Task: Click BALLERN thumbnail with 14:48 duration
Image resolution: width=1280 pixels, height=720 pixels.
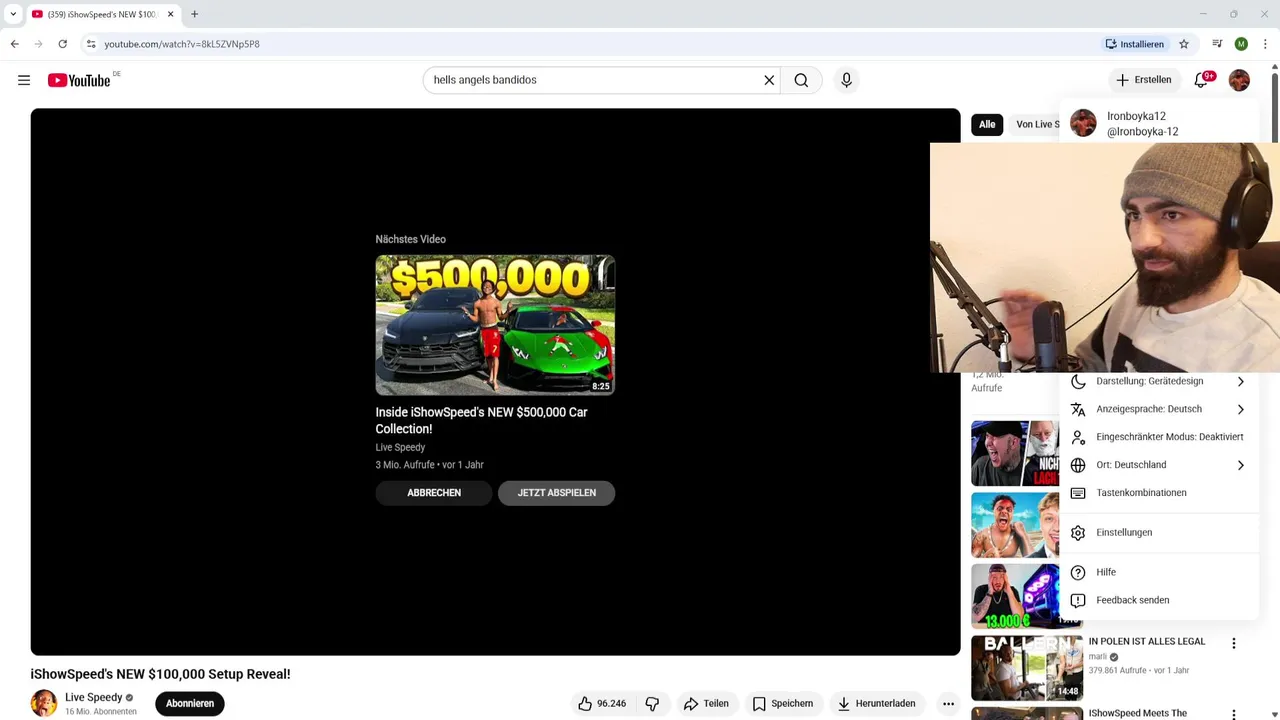Action: 1027,667
